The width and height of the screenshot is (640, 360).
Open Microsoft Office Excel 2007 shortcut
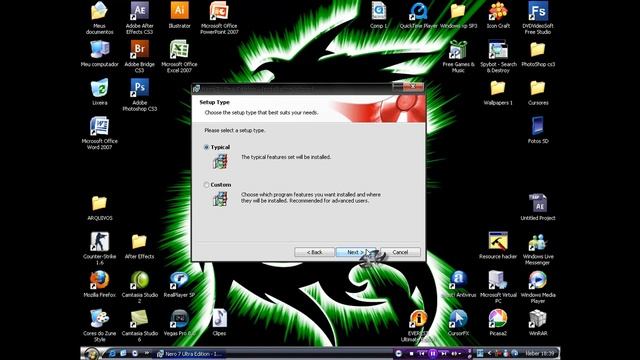point(179,56)
